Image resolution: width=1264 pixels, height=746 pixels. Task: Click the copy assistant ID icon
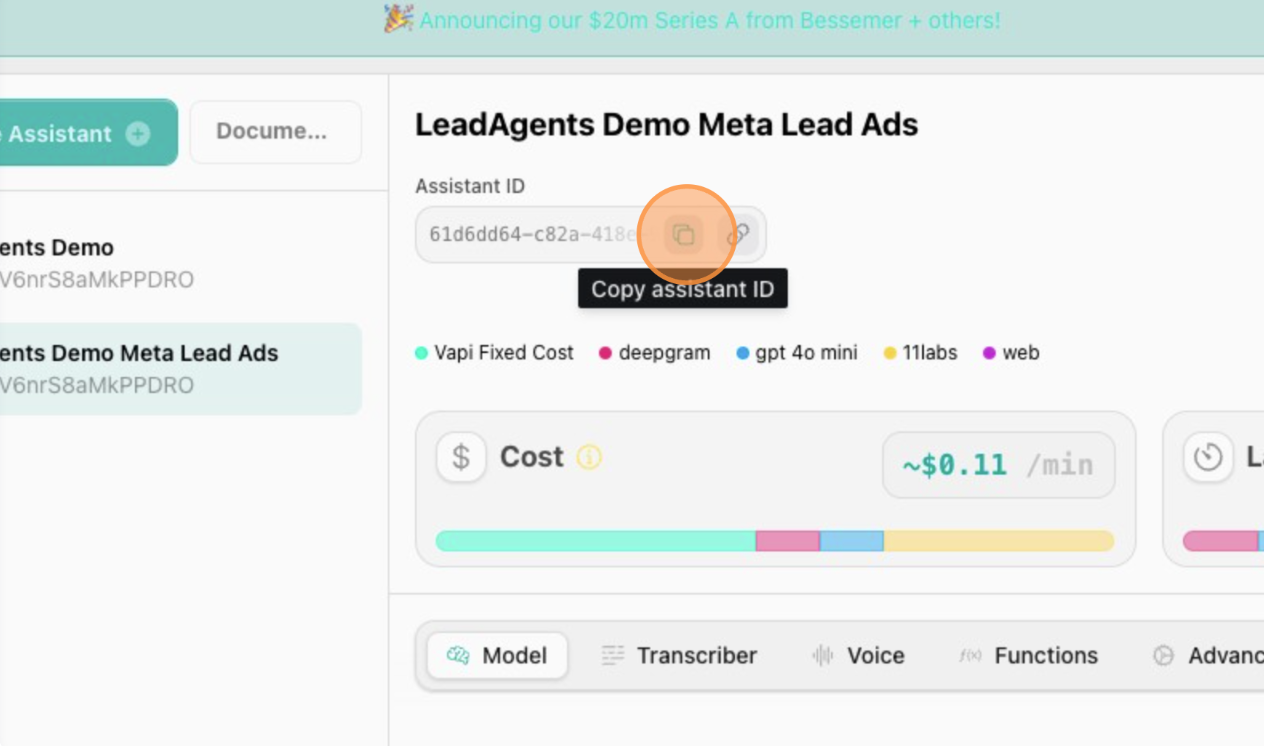click(x=684, y=235)
